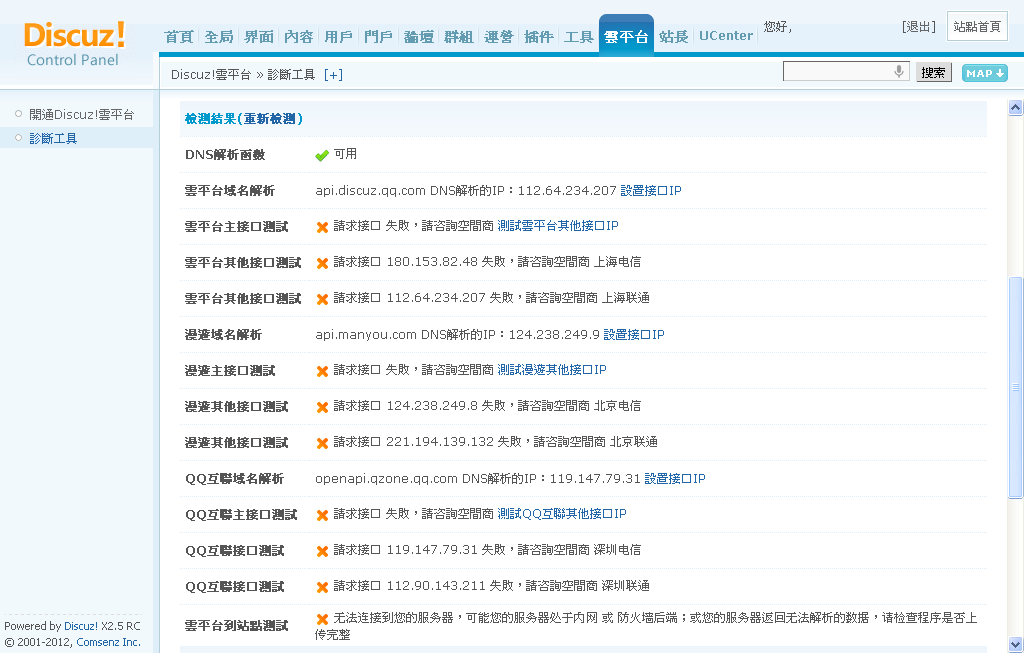Click the 漫遊主接口測試 row label
The height and width of the screenshot is (653, 1024).
pyautogui.click(x=230, y=371)
